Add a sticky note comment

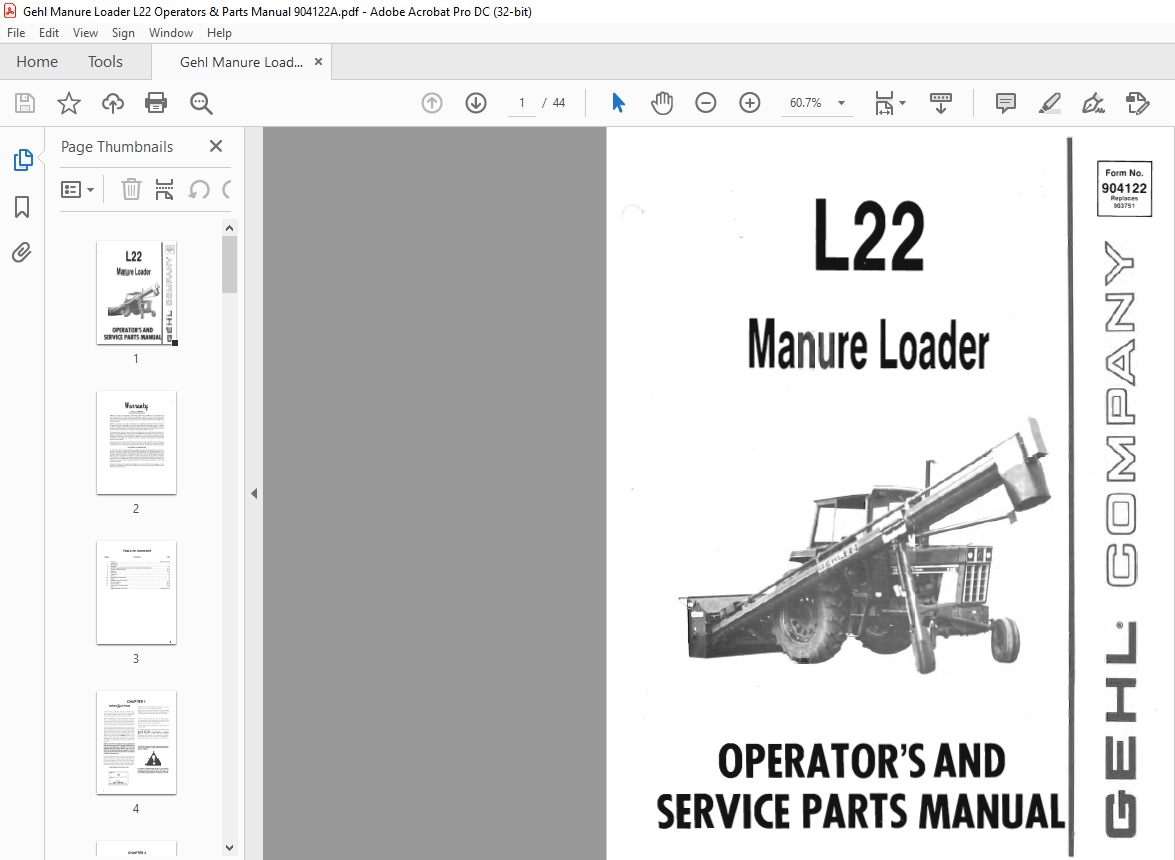[1006, 103]
